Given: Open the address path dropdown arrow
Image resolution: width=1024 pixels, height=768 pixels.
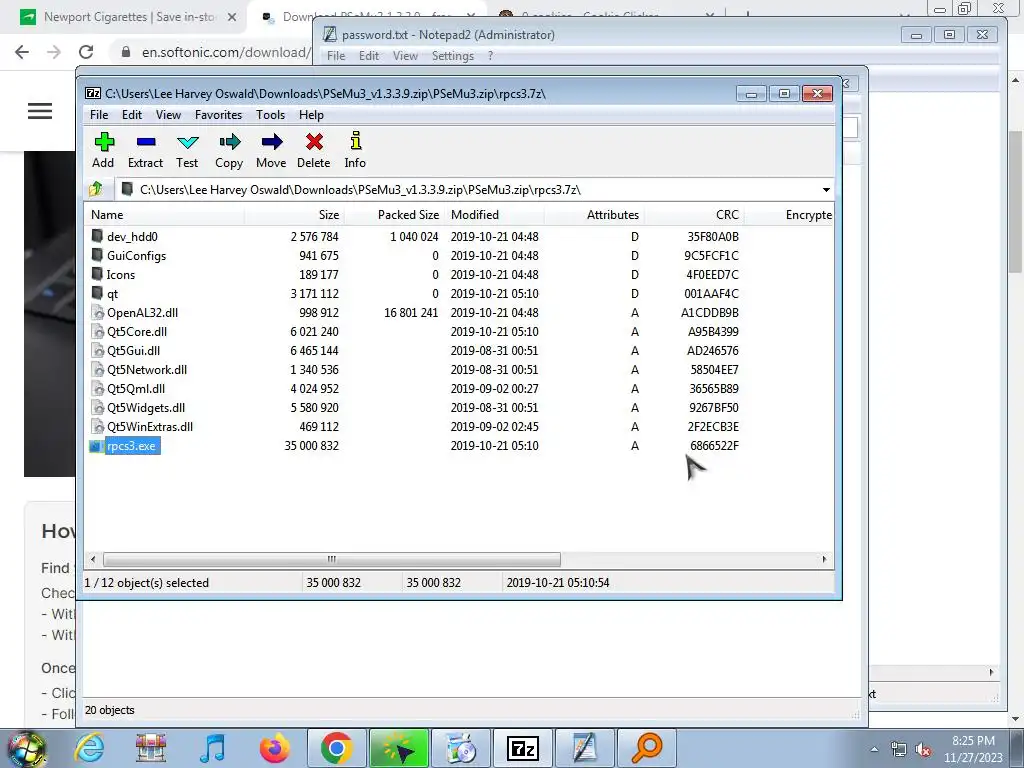Looking at the screenshot, I should click(x=826, y=190).
